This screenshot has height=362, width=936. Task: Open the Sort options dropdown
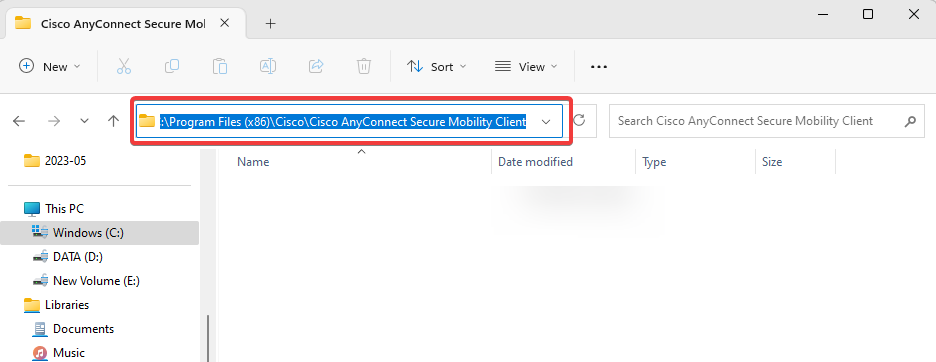(x=436, y=66)
